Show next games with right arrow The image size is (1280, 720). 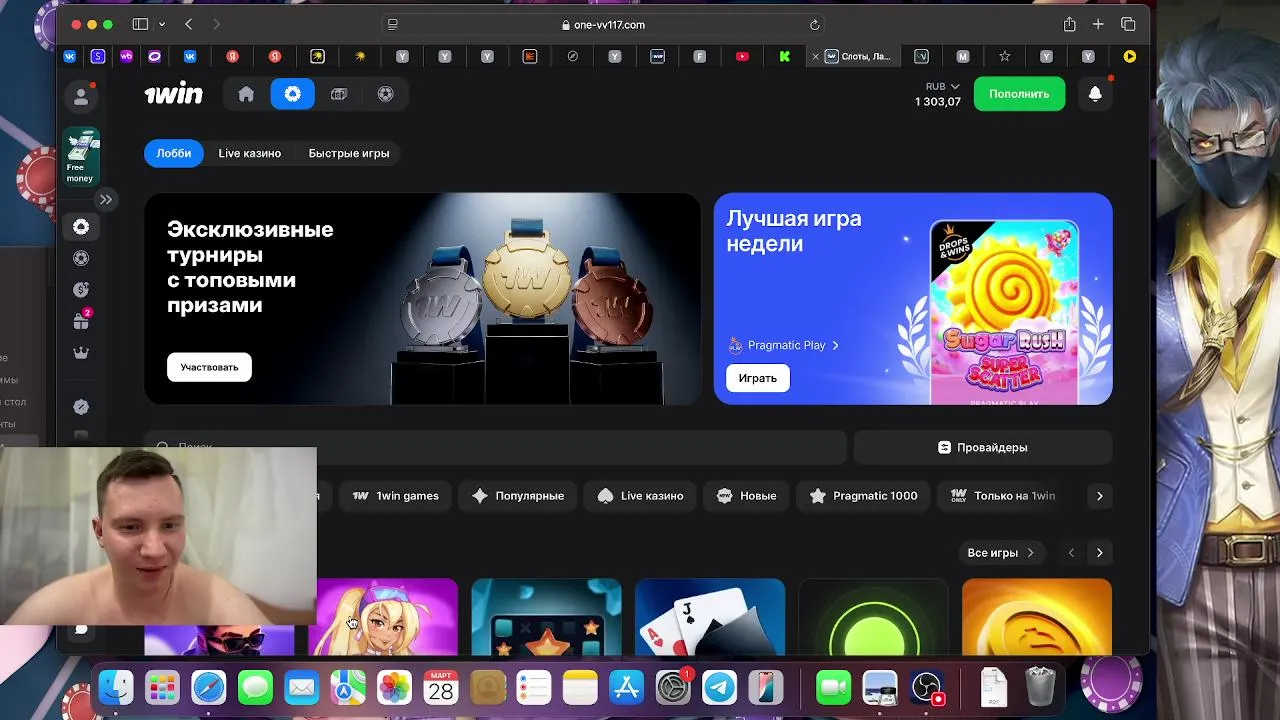click(1100, 553)
